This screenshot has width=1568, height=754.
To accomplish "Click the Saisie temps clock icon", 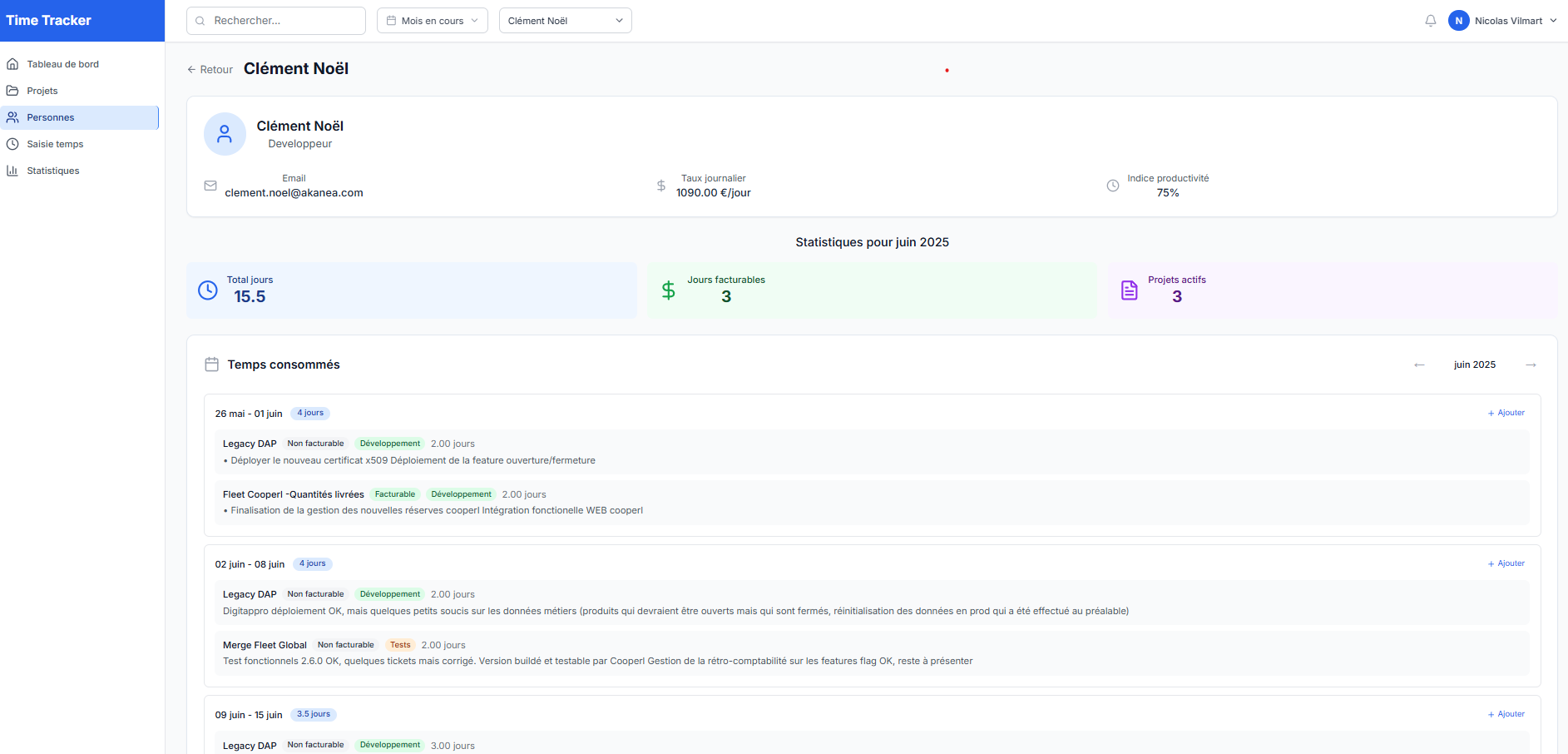I will 12,144.
